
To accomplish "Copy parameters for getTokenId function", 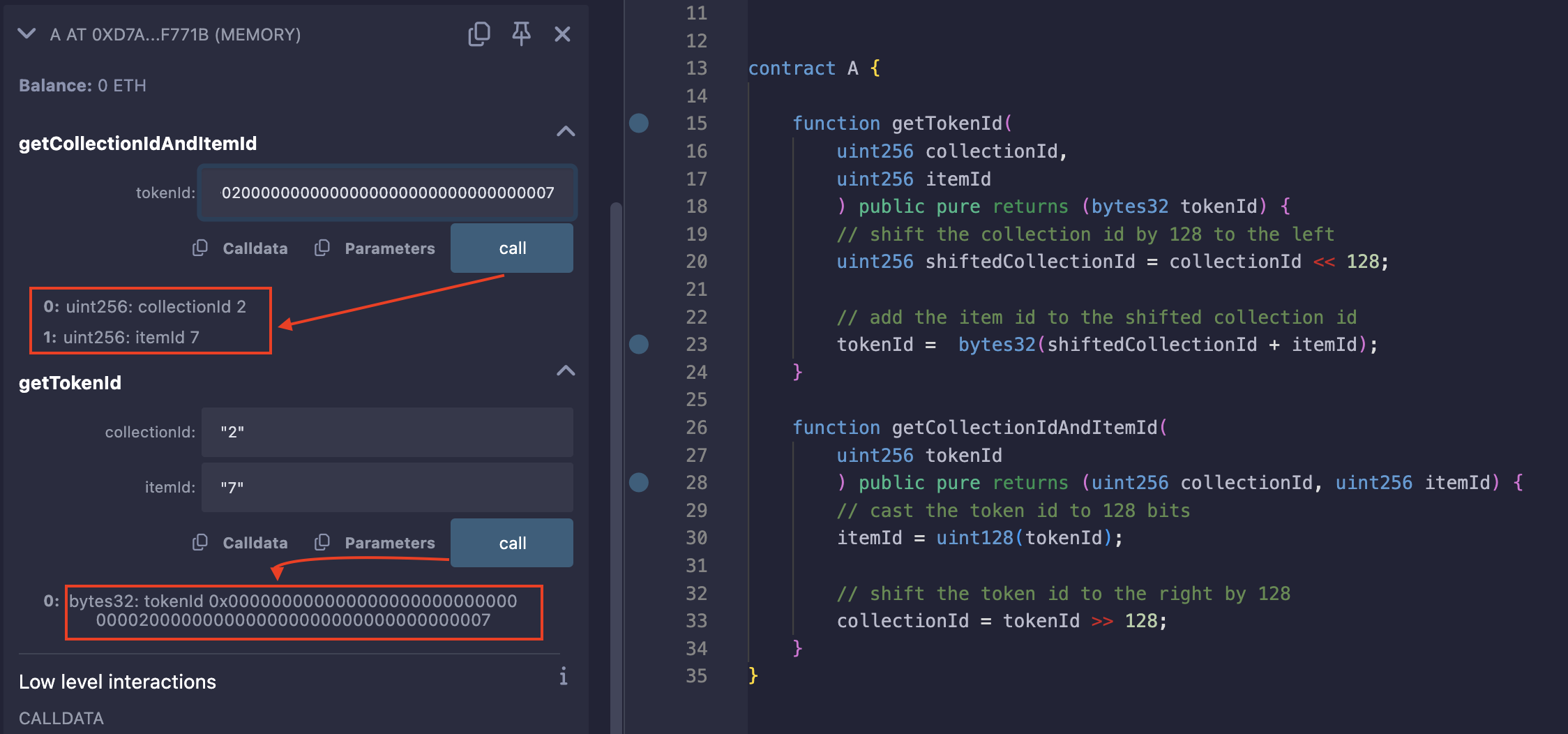I will [x=323, y=542].
